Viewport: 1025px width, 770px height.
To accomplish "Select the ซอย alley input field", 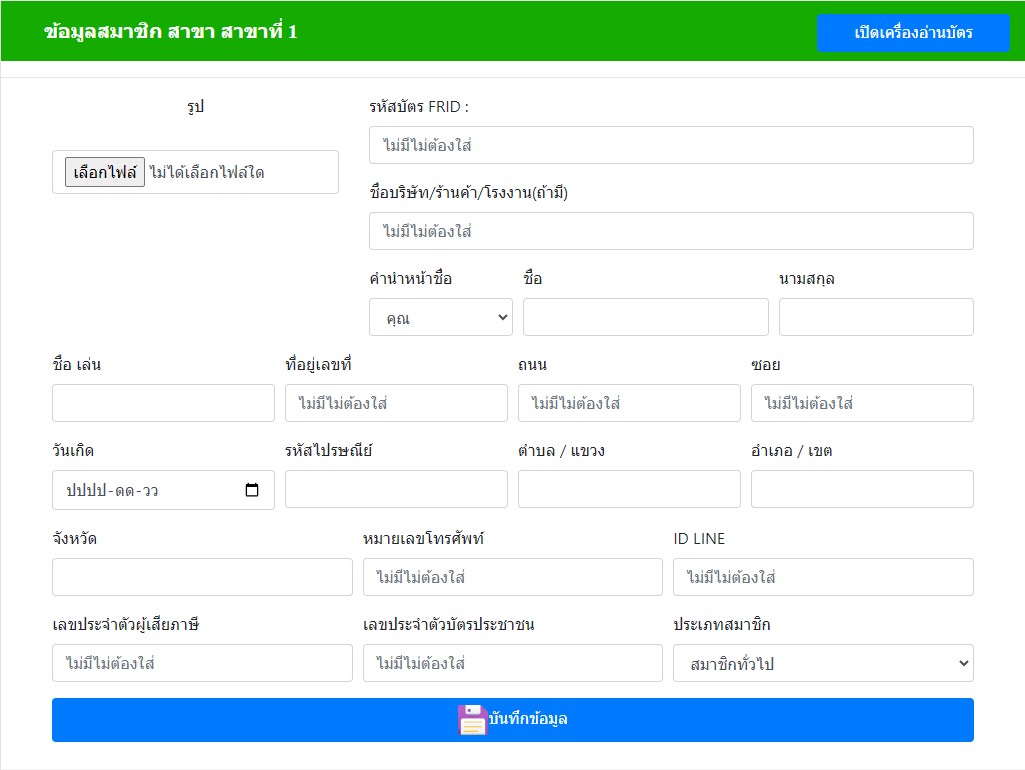I will (861, 403).
